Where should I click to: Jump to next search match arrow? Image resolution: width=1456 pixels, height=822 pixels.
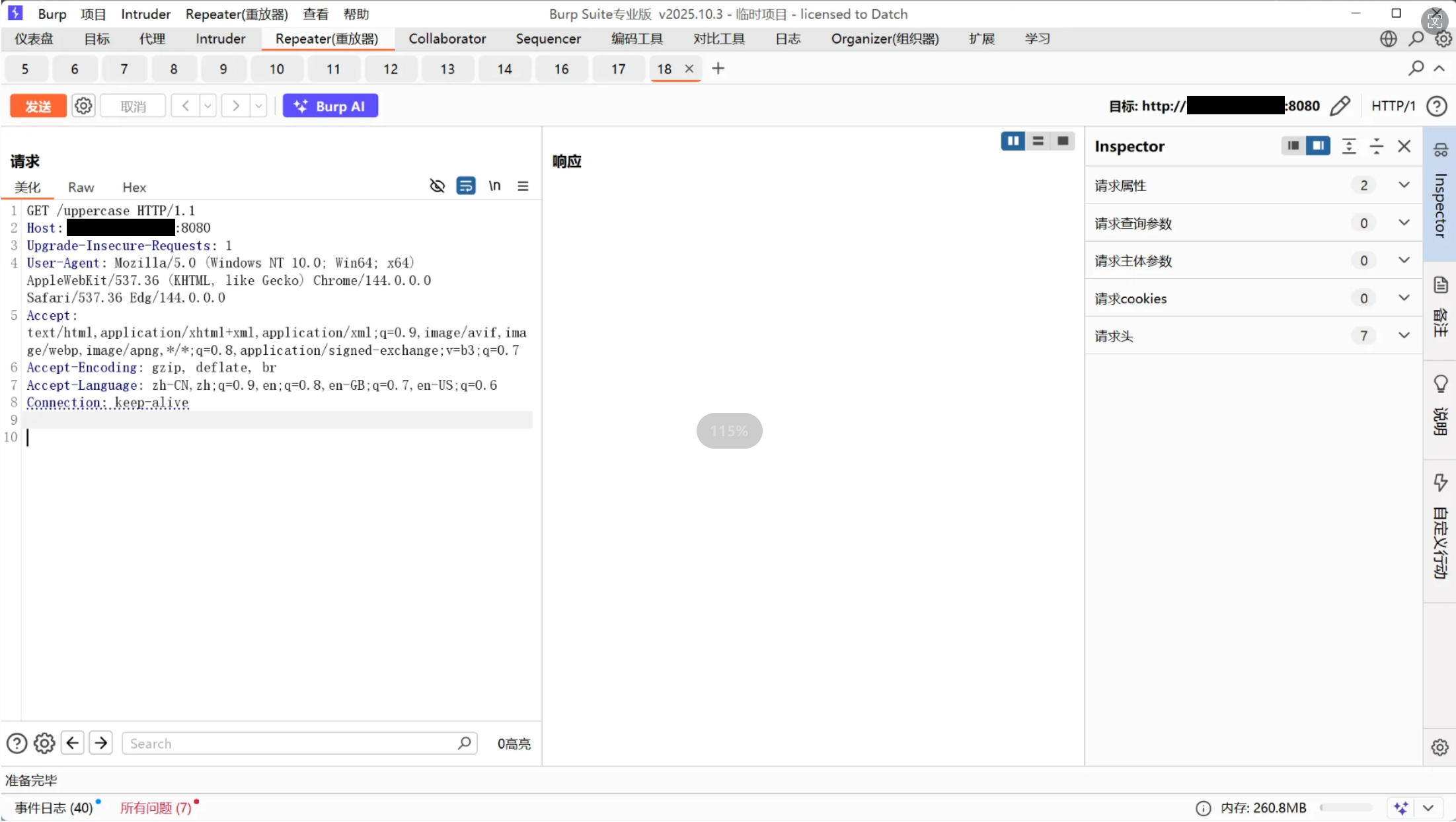point(101,743)
